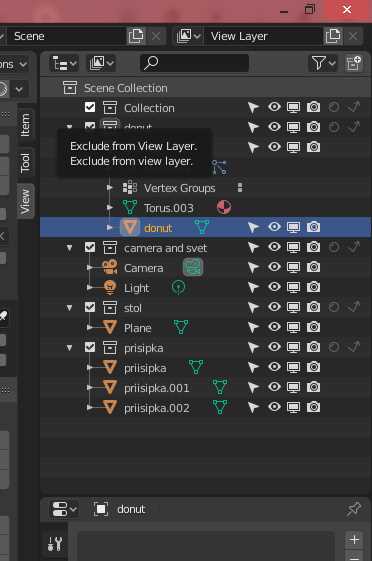Select the Scene Collection row

205,88
